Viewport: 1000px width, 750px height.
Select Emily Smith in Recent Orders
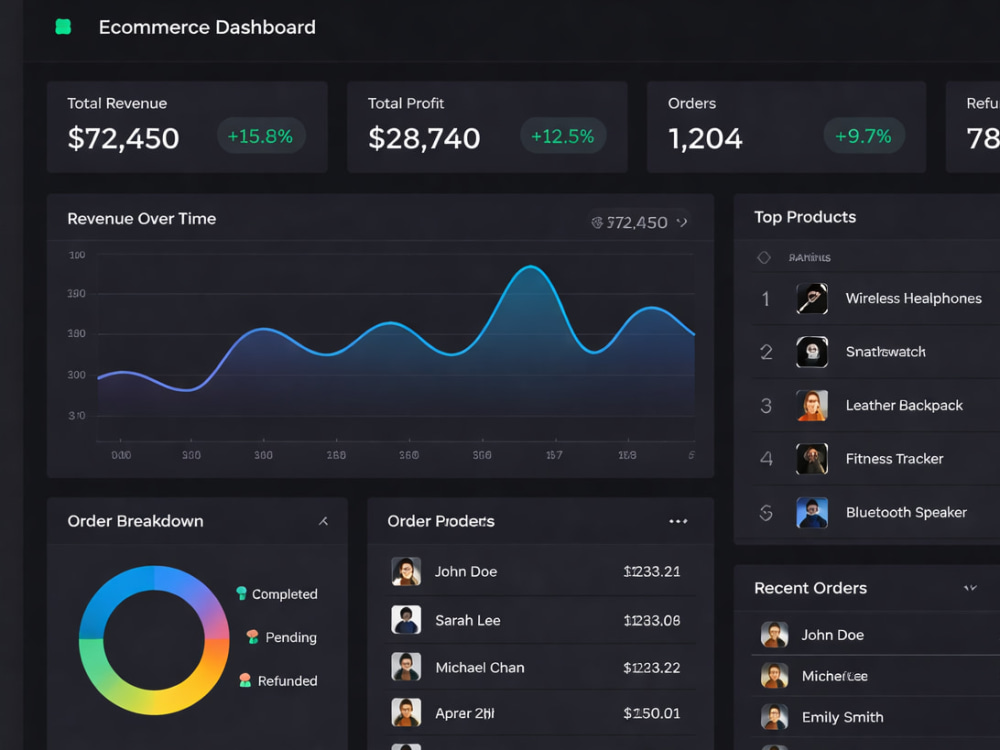842,717
